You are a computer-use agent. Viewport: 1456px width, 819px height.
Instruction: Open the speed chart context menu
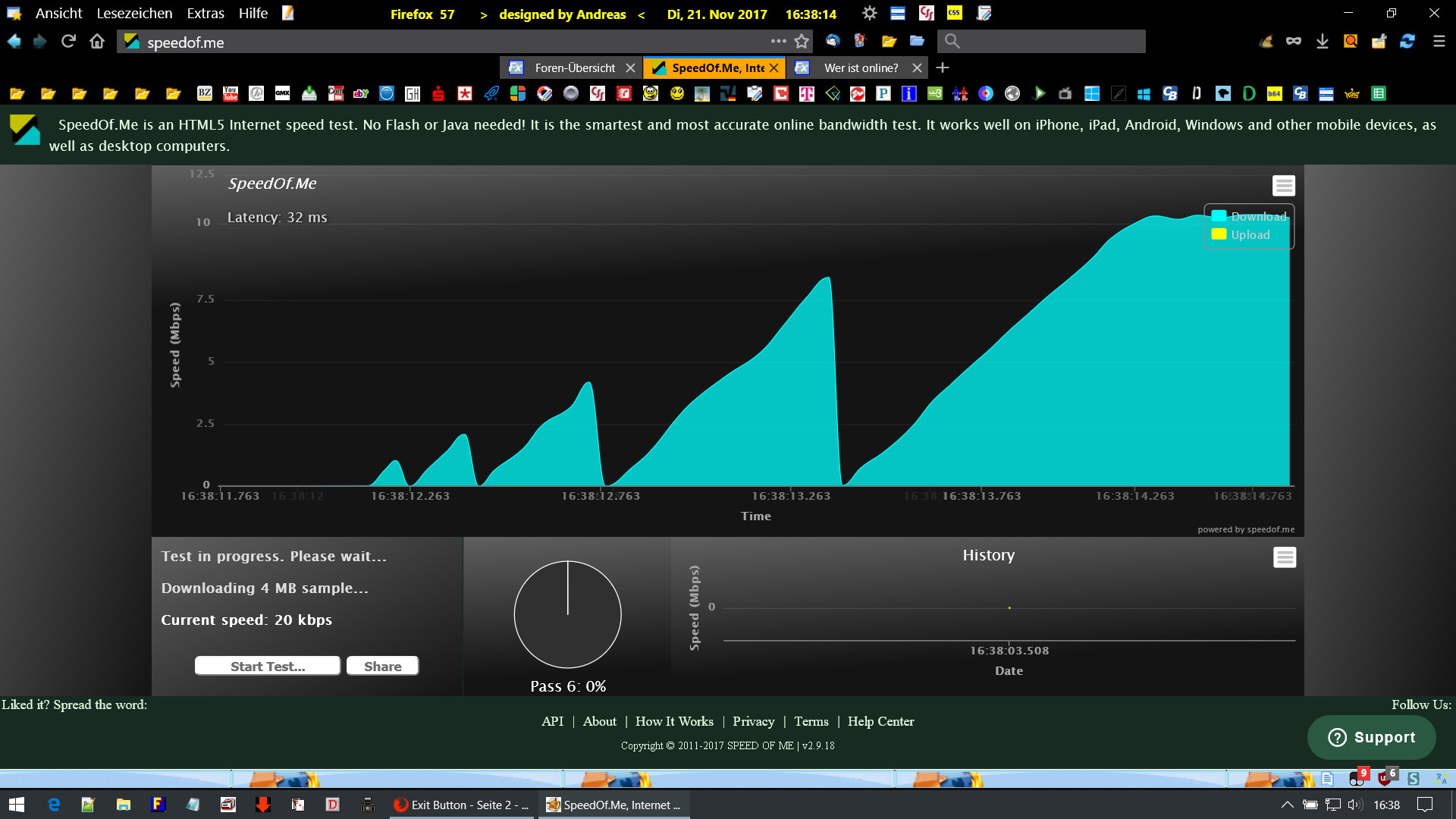coord(1283,186)
